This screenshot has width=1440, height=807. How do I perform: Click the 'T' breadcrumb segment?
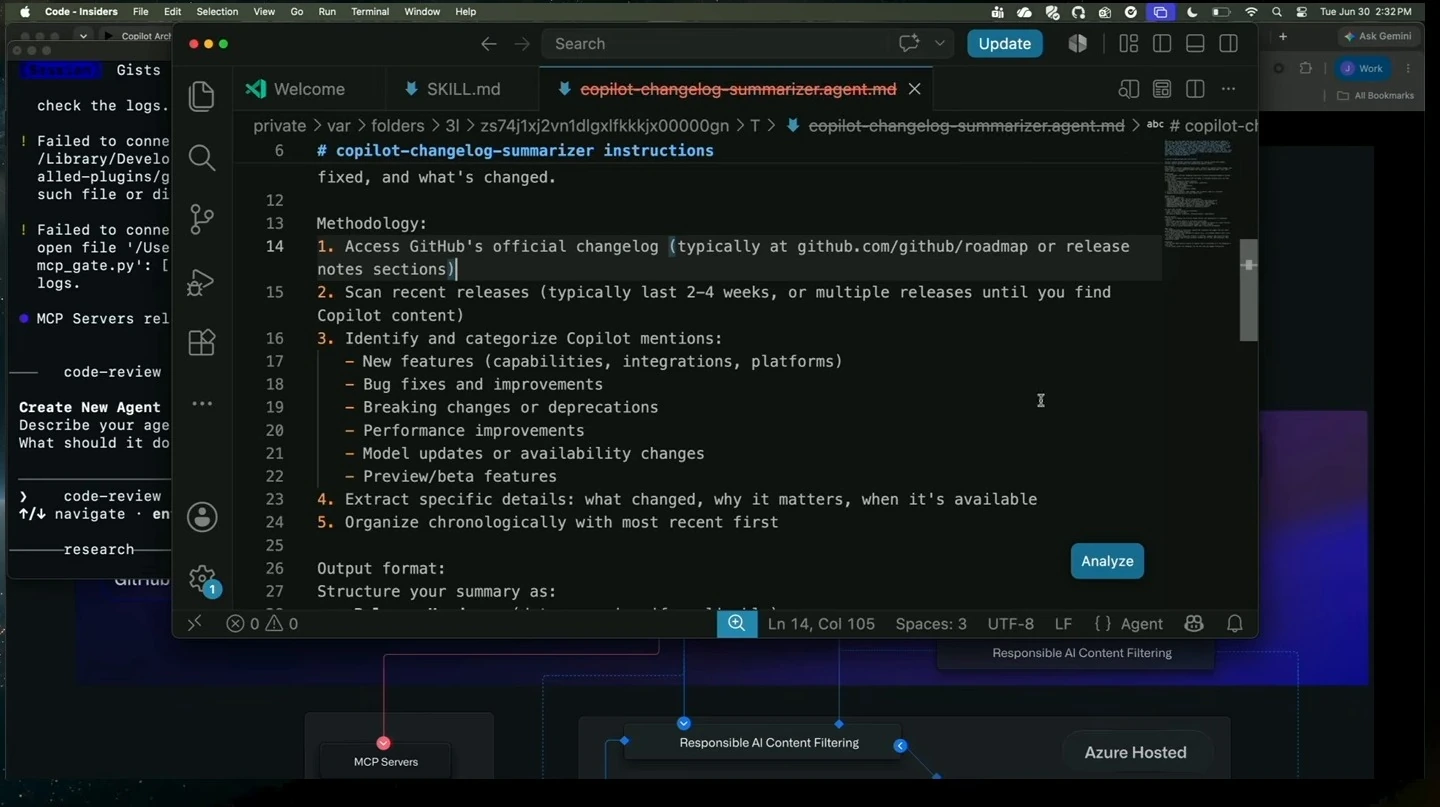(755, 126)
